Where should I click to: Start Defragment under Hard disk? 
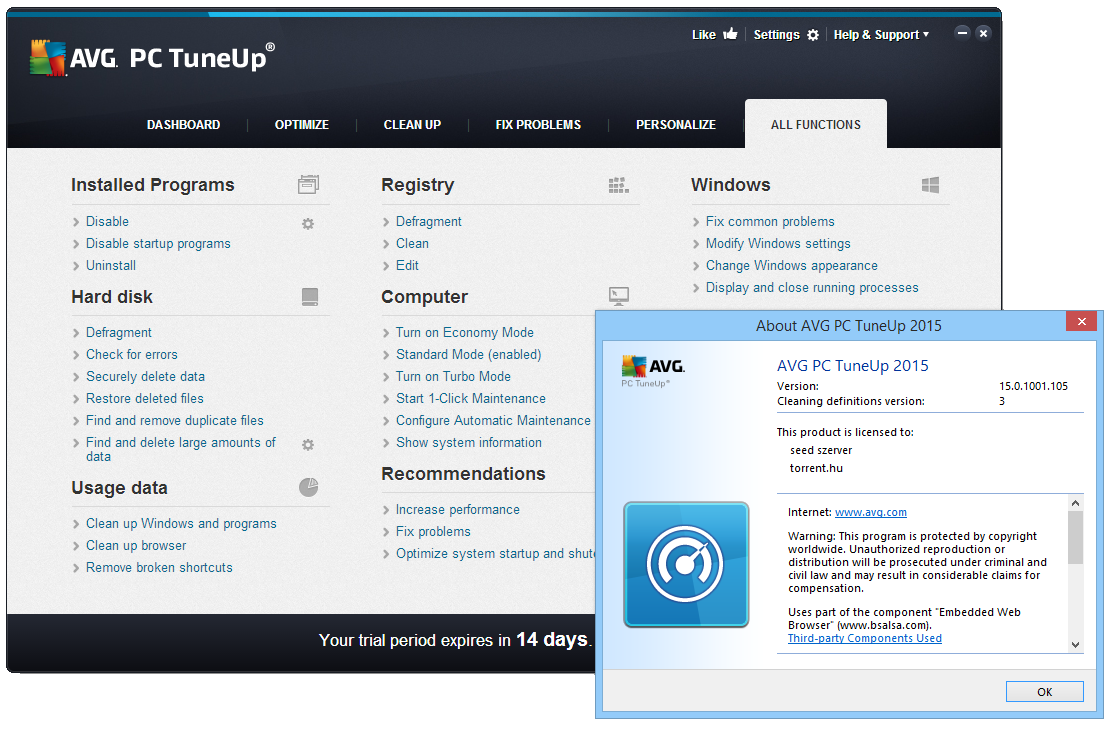pyautogui.click(x=119, y=333)
